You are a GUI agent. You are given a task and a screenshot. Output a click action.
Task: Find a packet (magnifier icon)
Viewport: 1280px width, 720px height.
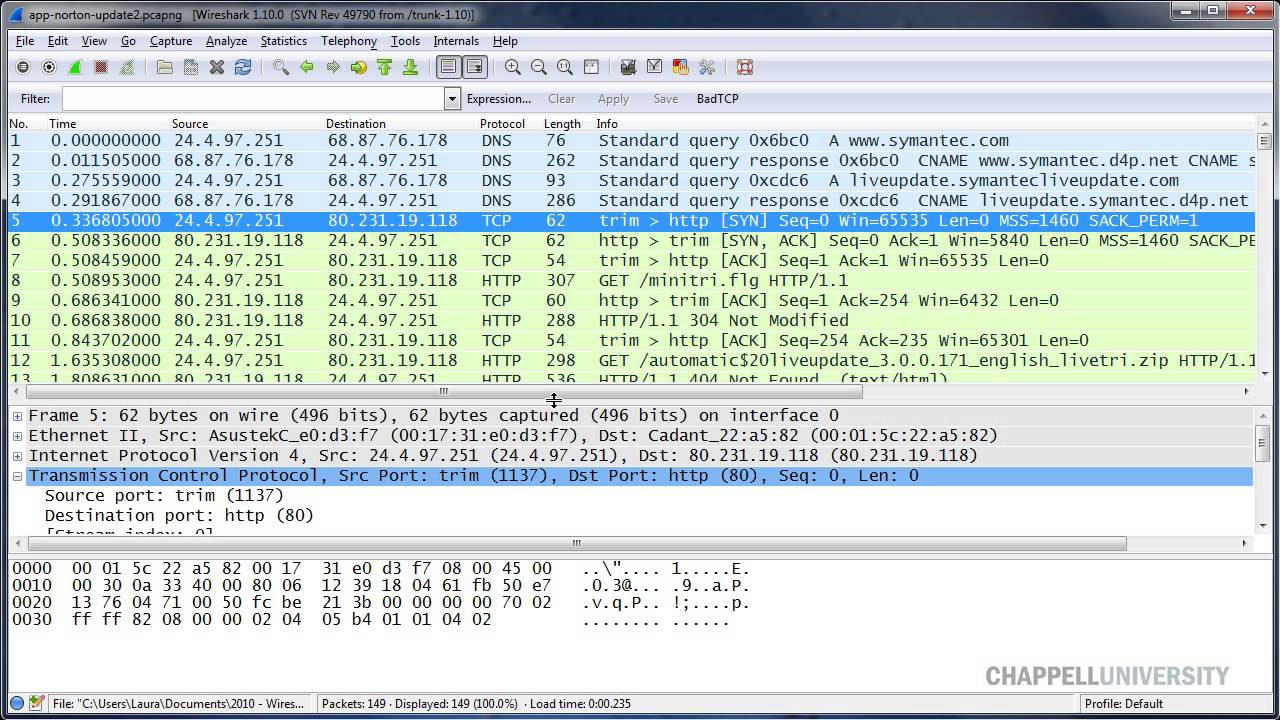(281, 67)
